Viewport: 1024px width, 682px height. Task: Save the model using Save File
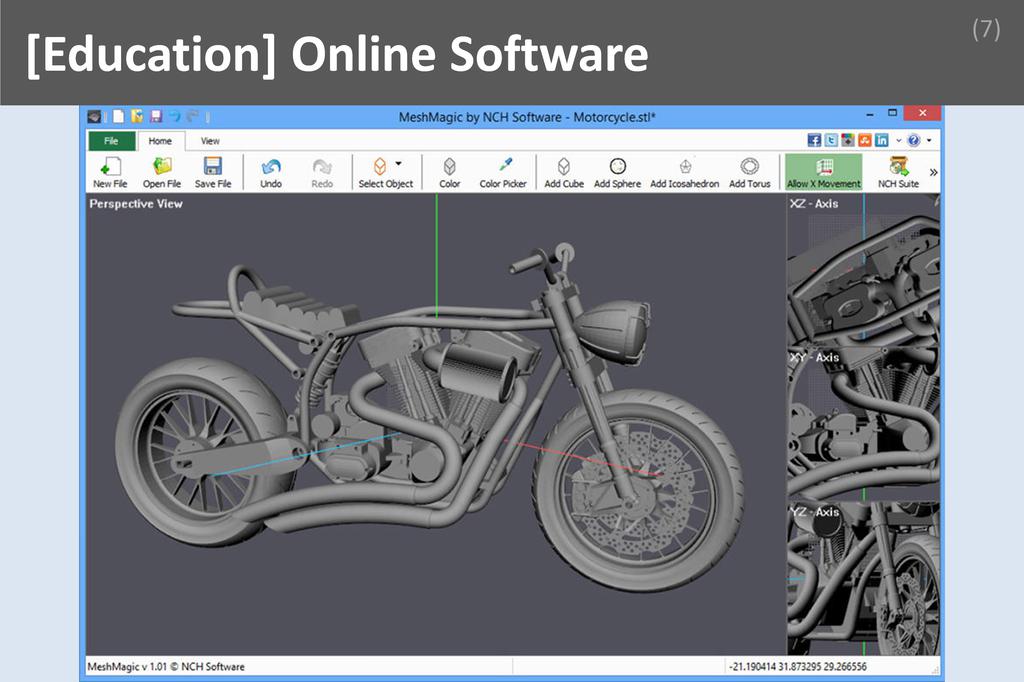(212, 171)
